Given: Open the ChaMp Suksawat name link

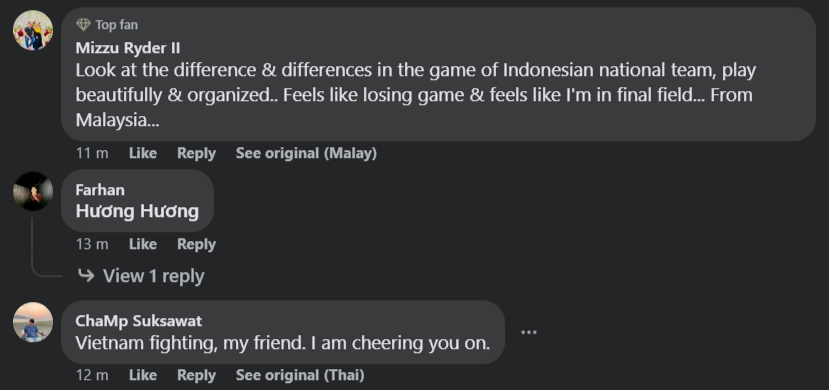Looking at the screenshot, I should (139, 321).
